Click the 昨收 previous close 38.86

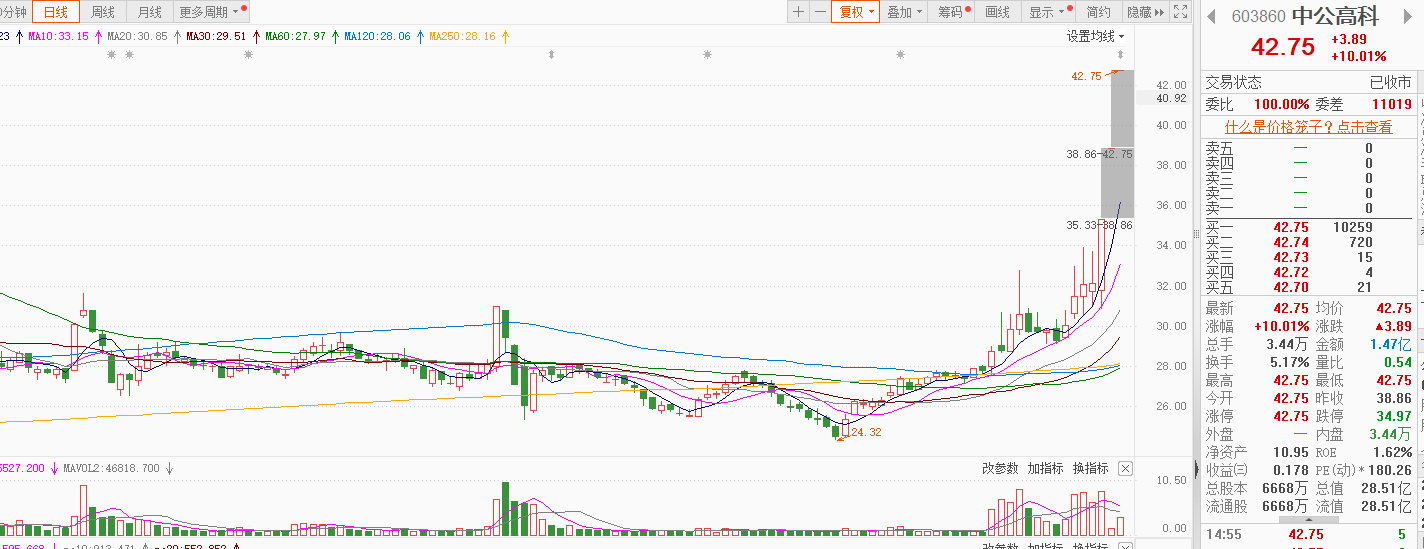(1393, 398)
